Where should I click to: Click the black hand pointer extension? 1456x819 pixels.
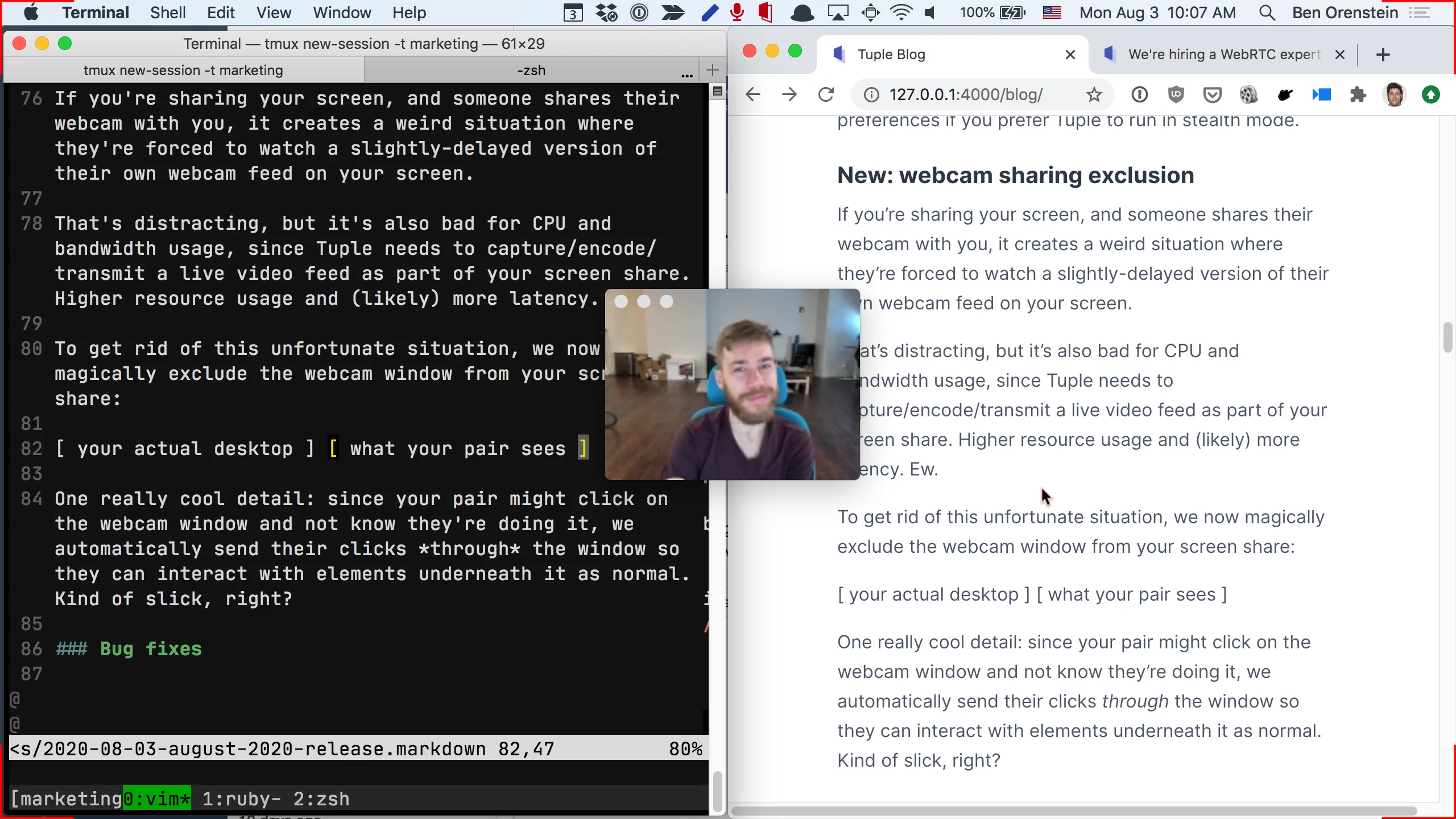pos(1285,94)
